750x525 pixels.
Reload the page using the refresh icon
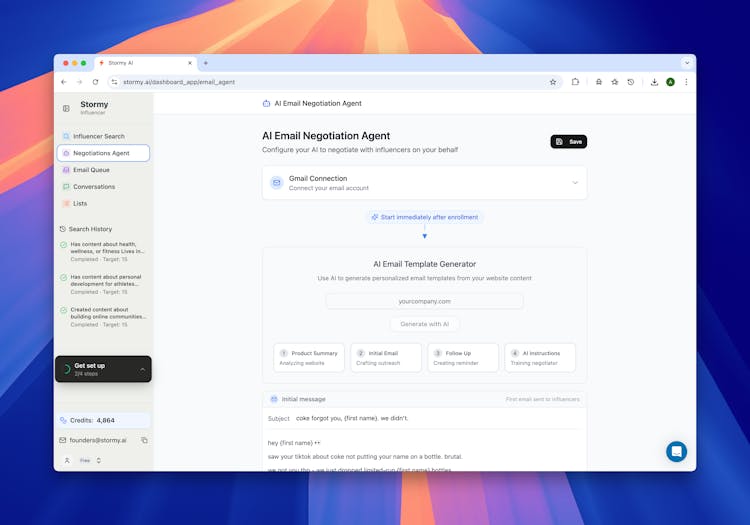pos(95,82)
